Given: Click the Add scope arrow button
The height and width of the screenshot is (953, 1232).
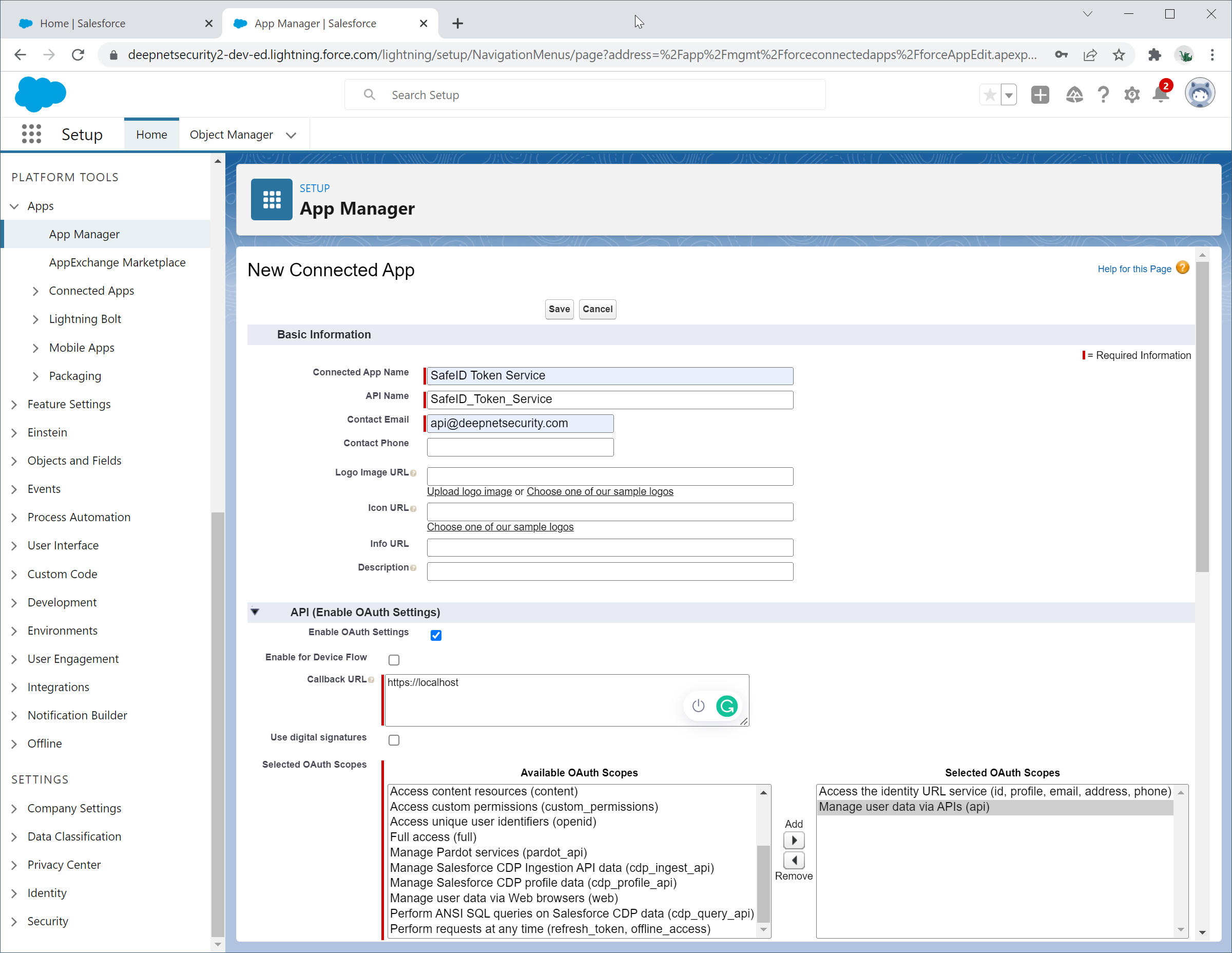Looking at the screenshot, I should 794,840.
